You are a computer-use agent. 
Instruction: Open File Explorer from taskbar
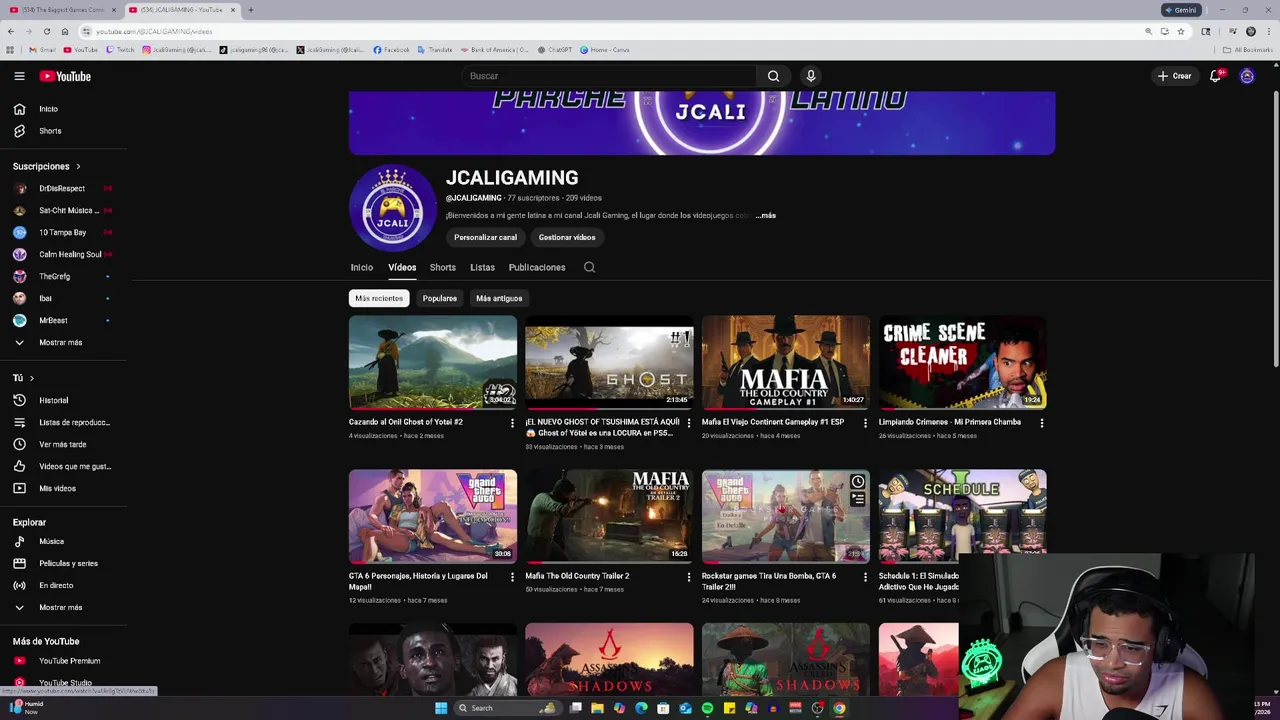tap(597, 708)
